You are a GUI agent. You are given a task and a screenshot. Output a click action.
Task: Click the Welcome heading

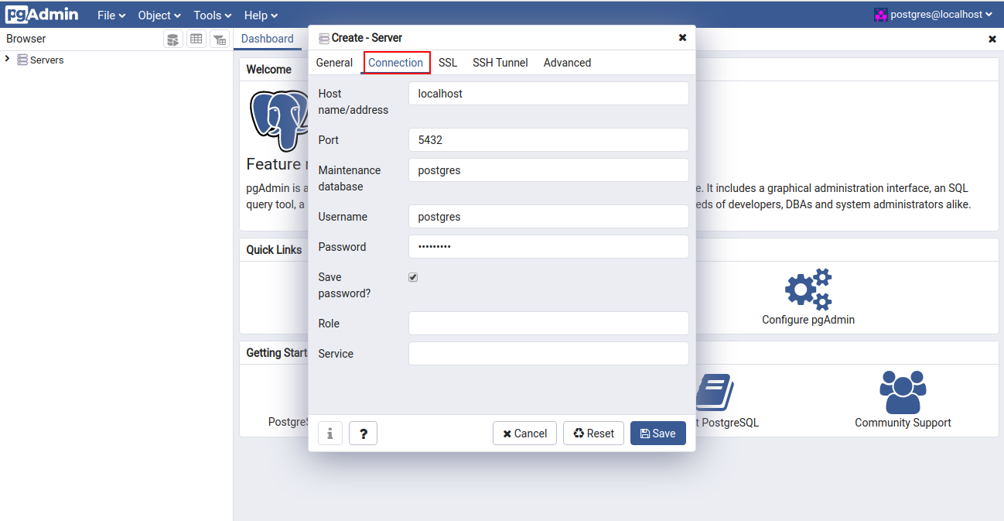tap(269, 69)
